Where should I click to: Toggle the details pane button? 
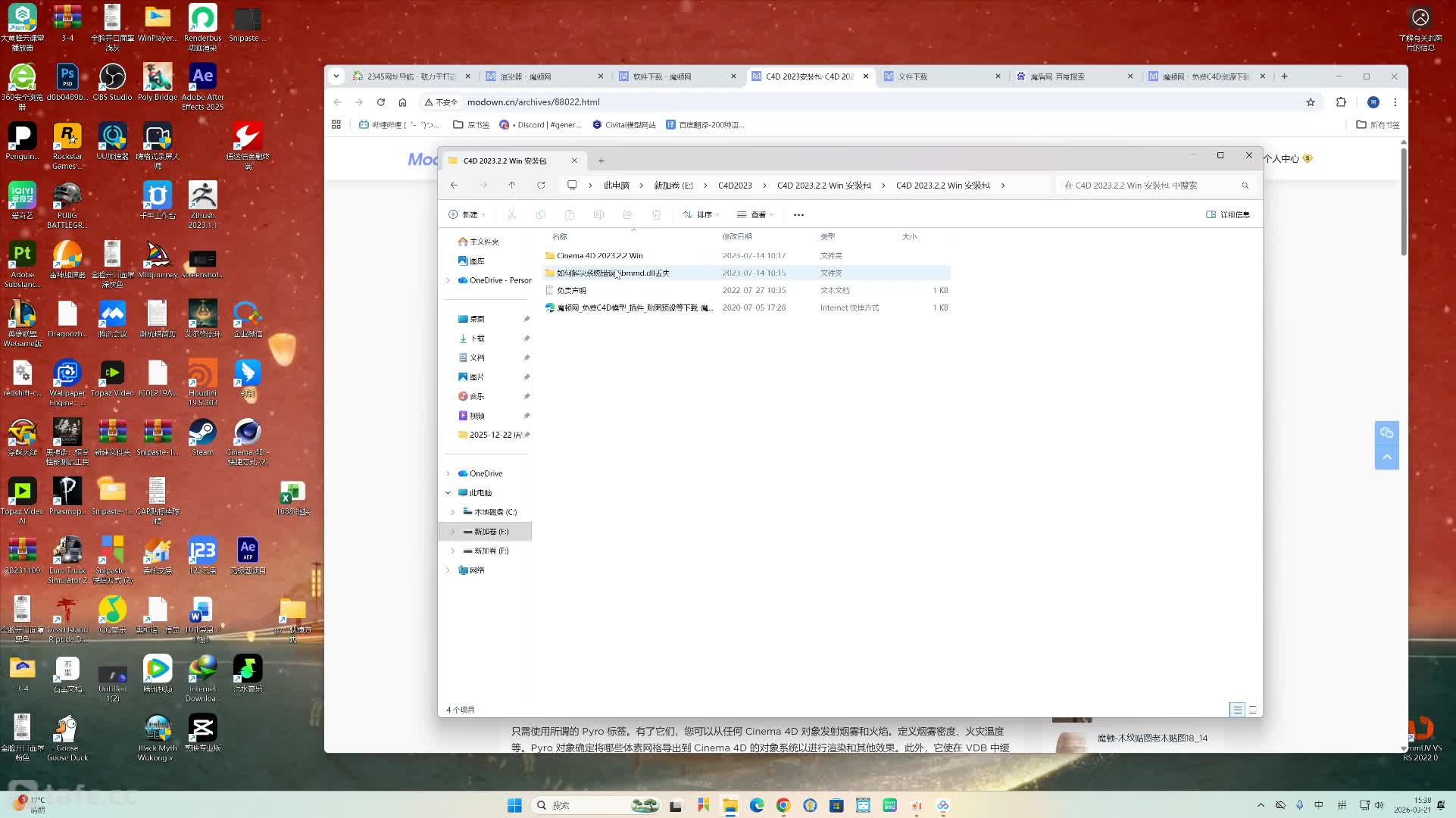pos(1228,214)
